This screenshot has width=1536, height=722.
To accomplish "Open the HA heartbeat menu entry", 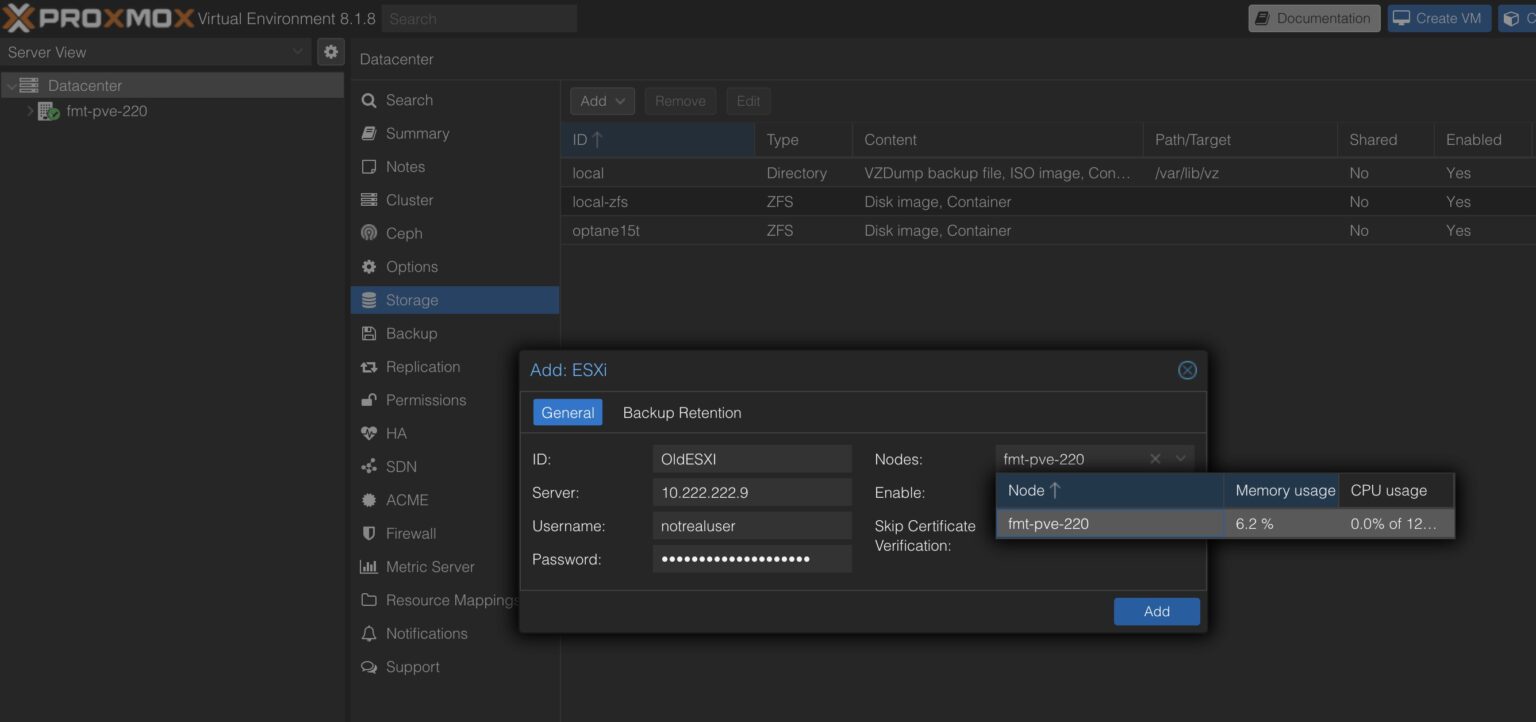I will point(396,433).
